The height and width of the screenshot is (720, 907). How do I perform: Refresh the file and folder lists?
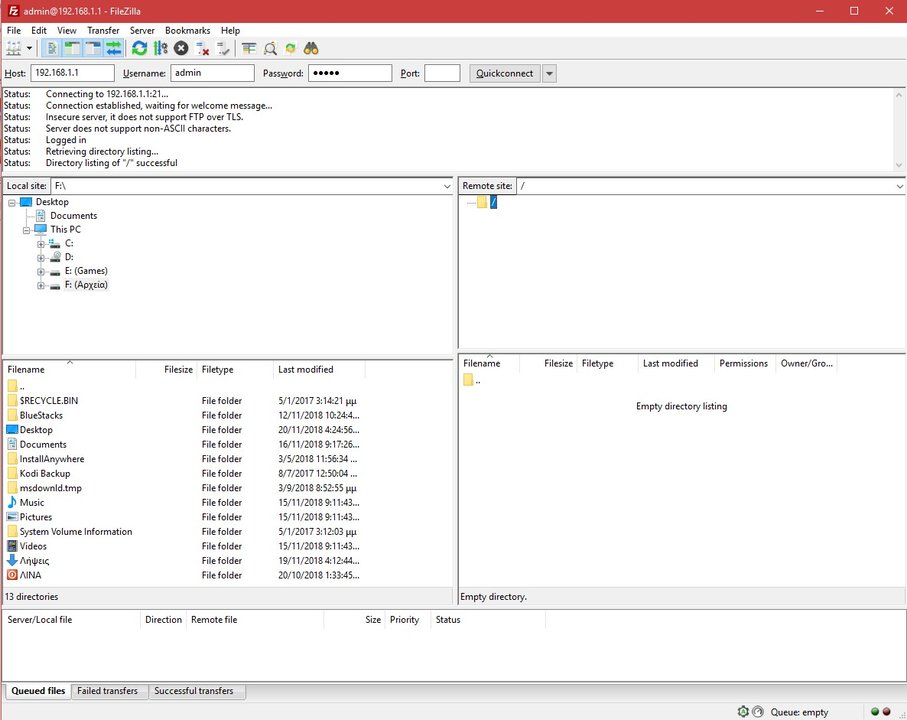[139, 48]
